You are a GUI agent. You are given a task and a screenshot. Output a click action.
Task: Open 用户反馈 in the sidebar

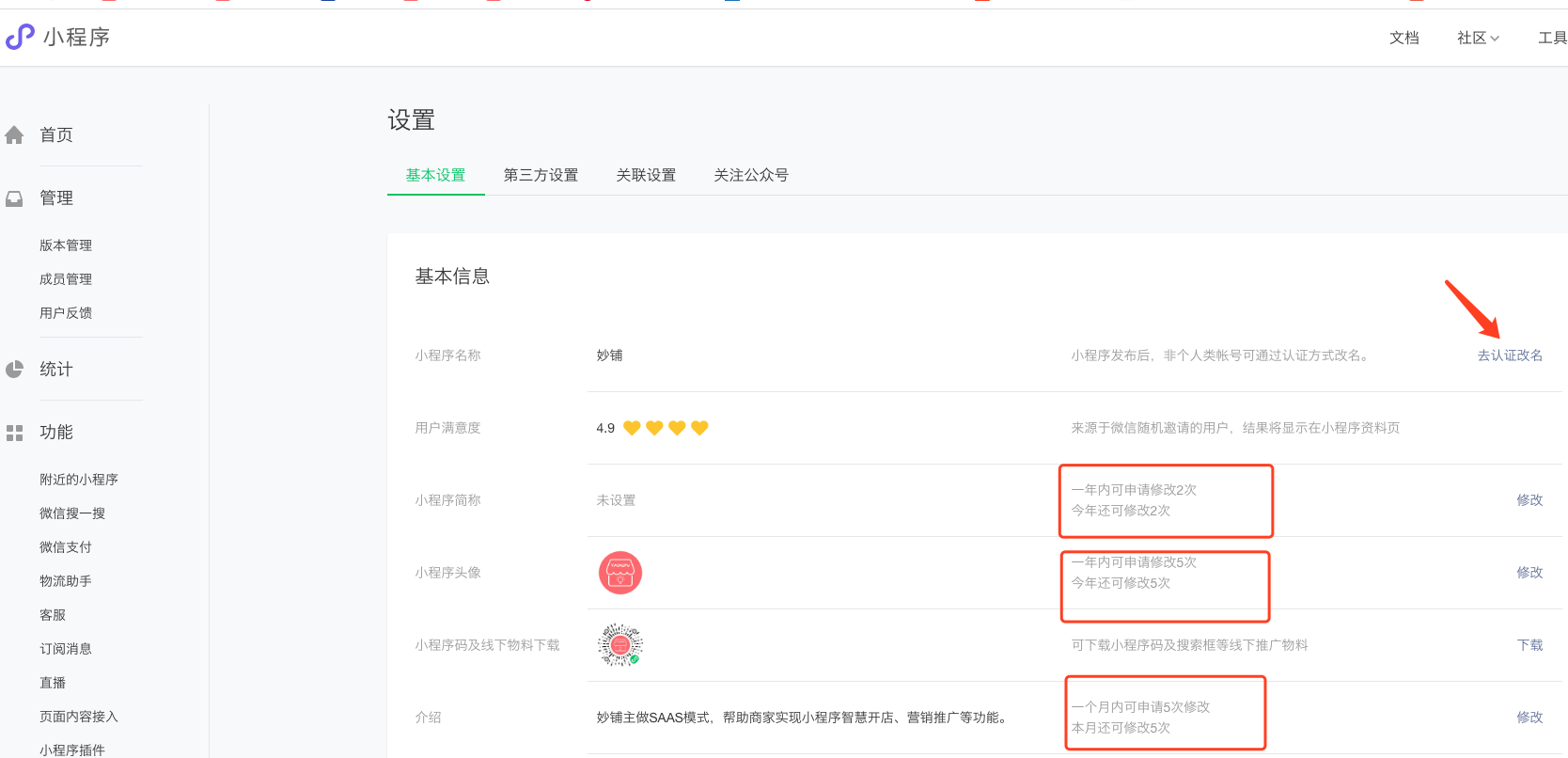pyautogui.click(x=66, y=313)
